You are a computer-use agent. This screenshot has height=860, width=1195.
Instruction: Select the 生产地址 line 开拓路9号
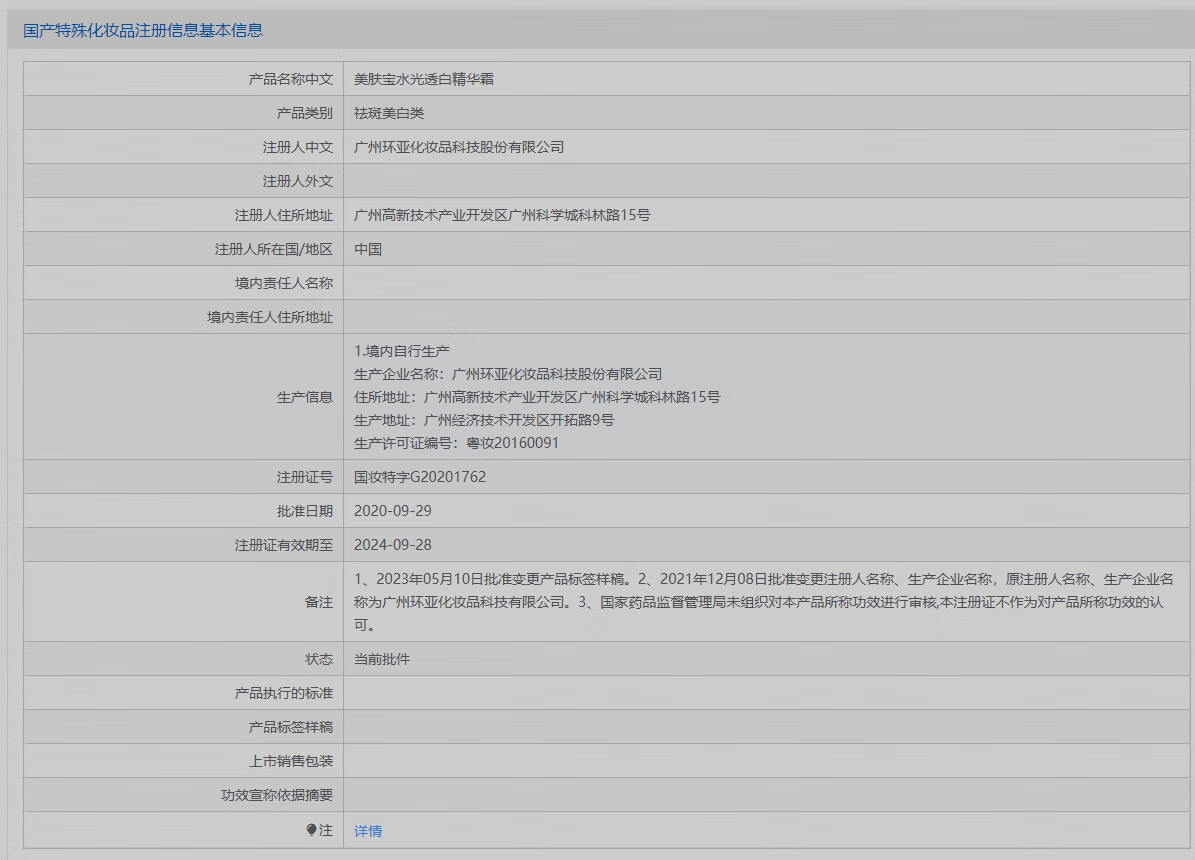pos(484,419)
